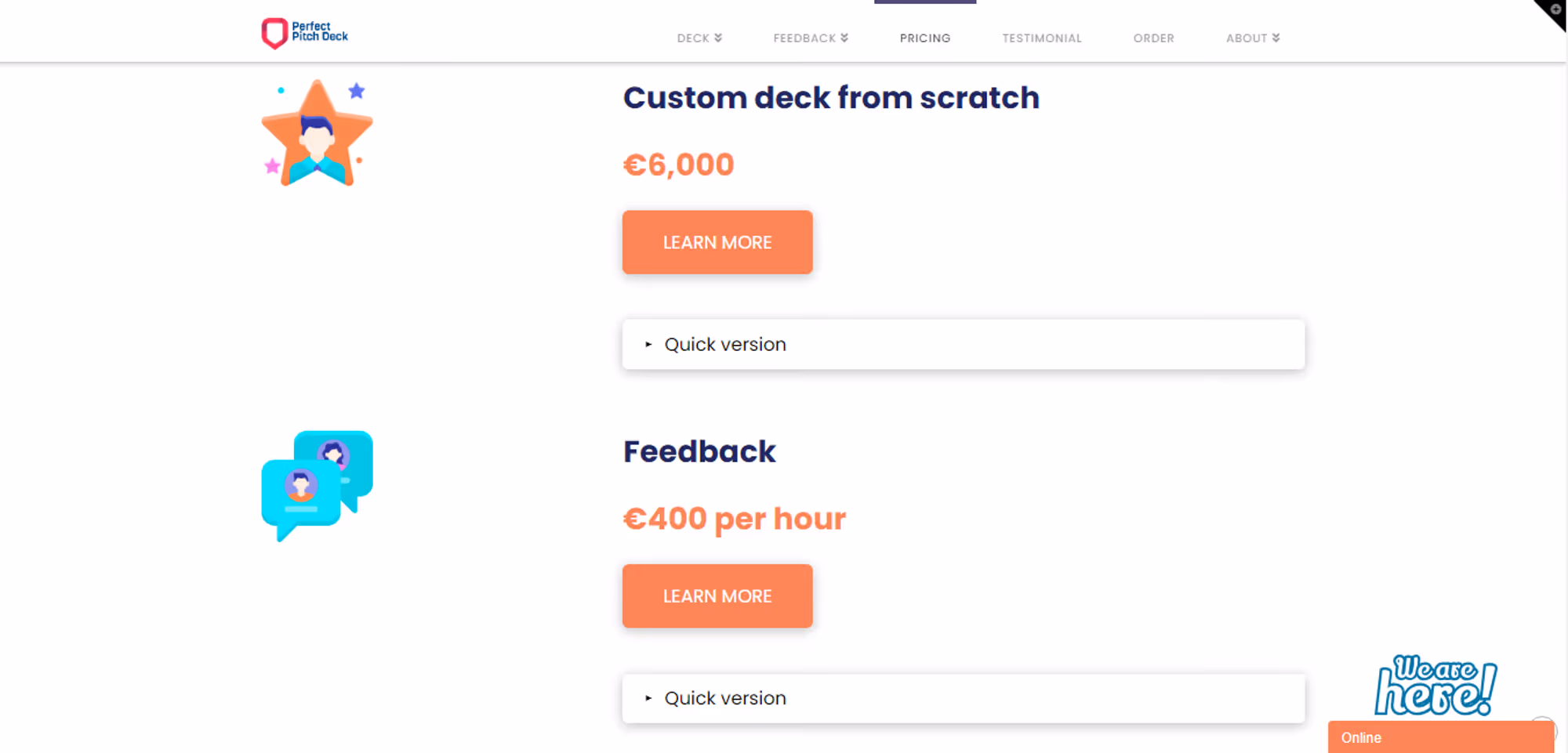Open the Online chat bar
Screen dimensions: 1568x753
tap(1441, 737)
